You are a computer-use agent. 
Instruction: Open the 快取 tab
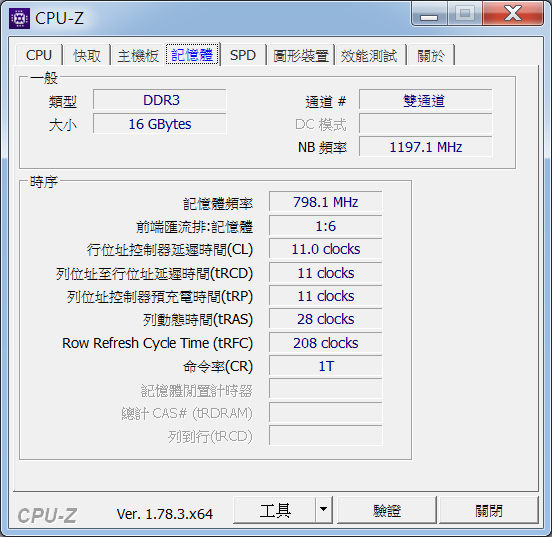87,56
